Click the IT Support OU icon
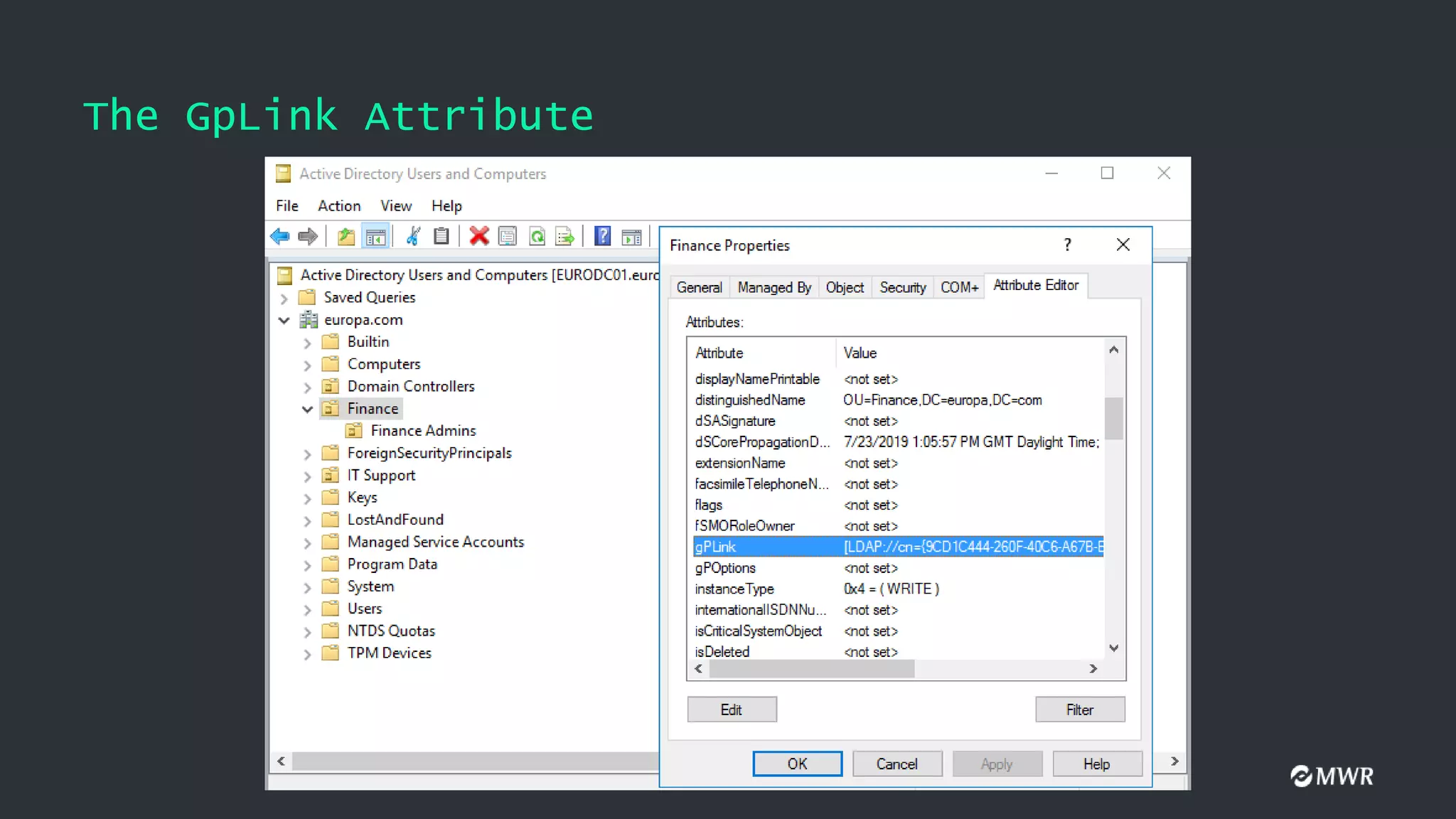This screenshot has height=819, width=1456. tap(331, 475)
